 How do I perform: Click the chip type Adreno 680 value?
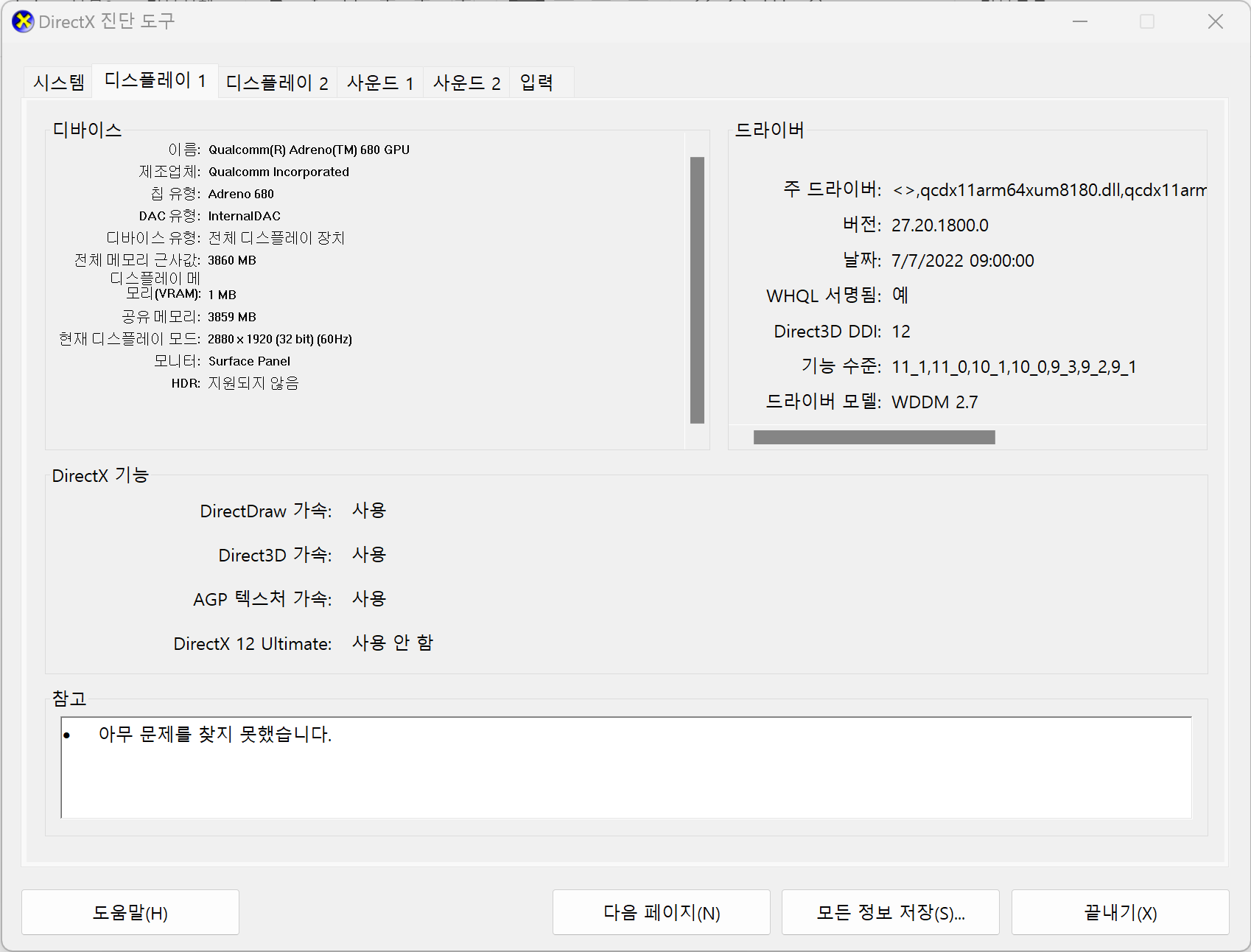pyautogui.click(x=241, y=194)
